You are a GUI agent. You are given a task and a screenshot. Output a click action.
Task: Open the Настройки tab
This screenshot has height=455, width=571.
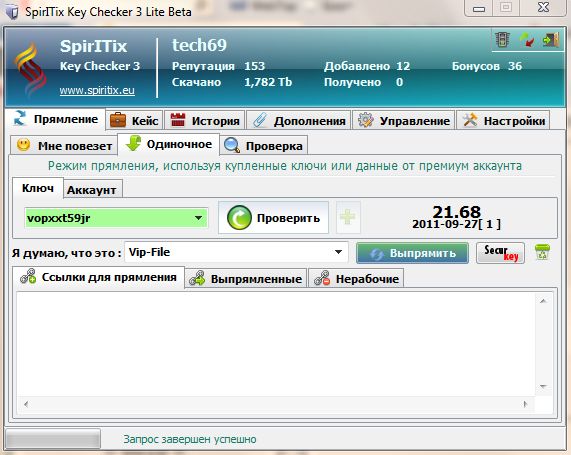(x=503, y=121)
